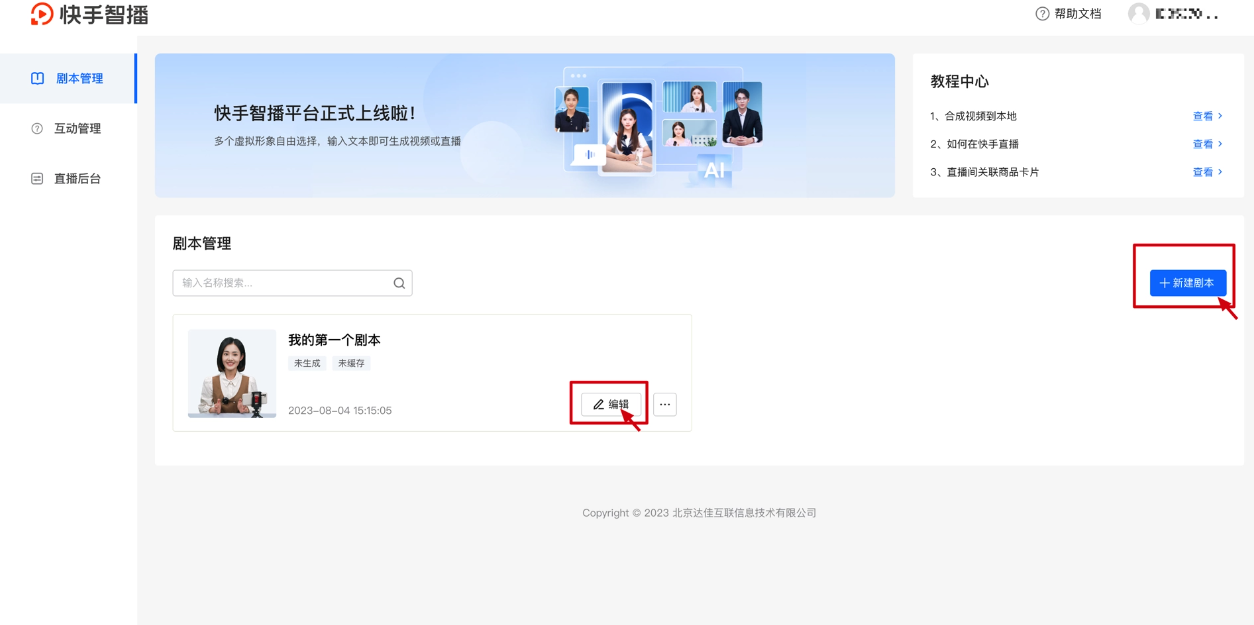Click the 新建剧本 button
This screenshot has width=1254, height=625.
(x=1188, y=283)
